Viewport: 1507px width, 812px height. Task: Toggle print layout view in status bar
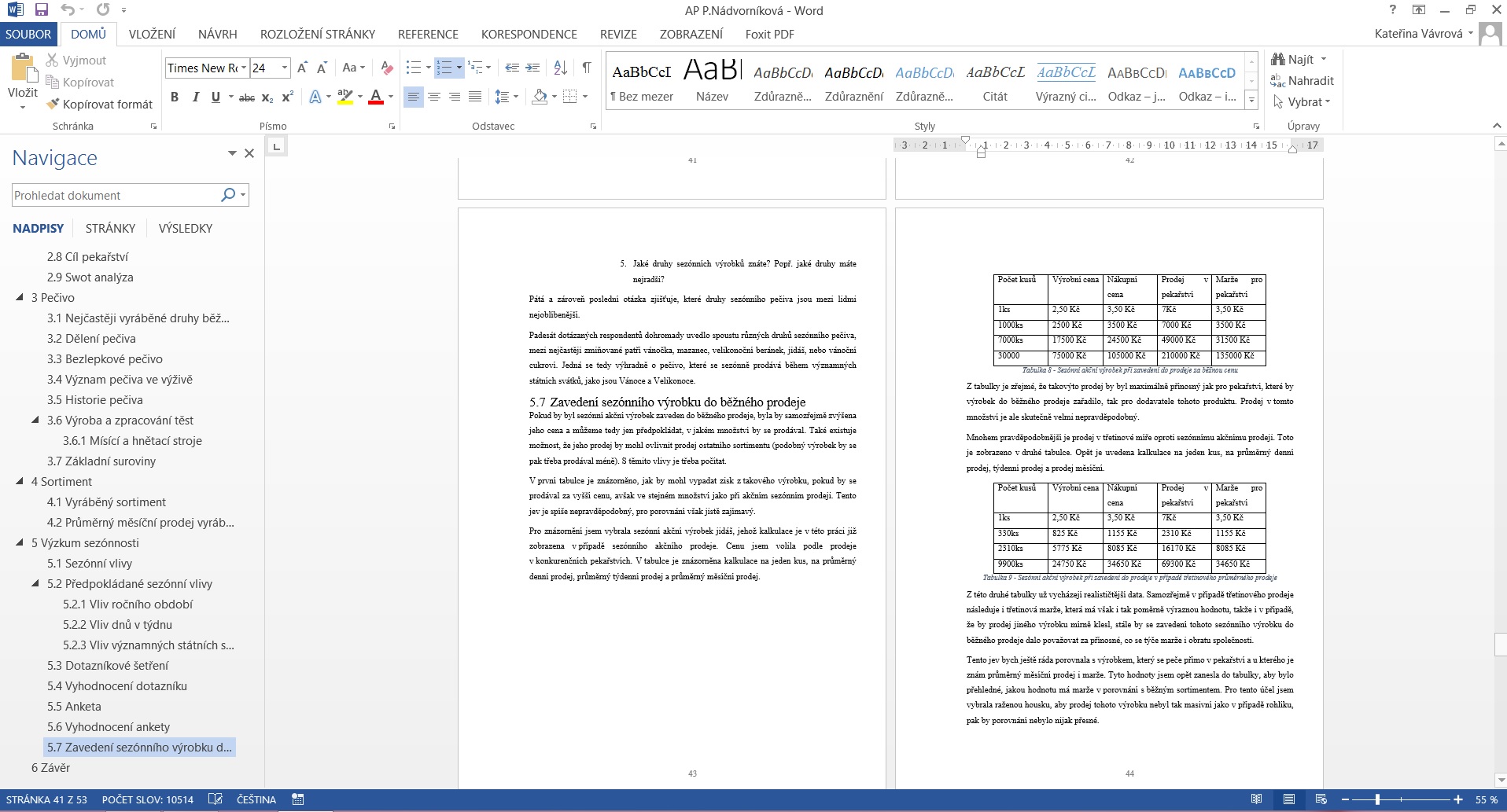(1289, 799)
